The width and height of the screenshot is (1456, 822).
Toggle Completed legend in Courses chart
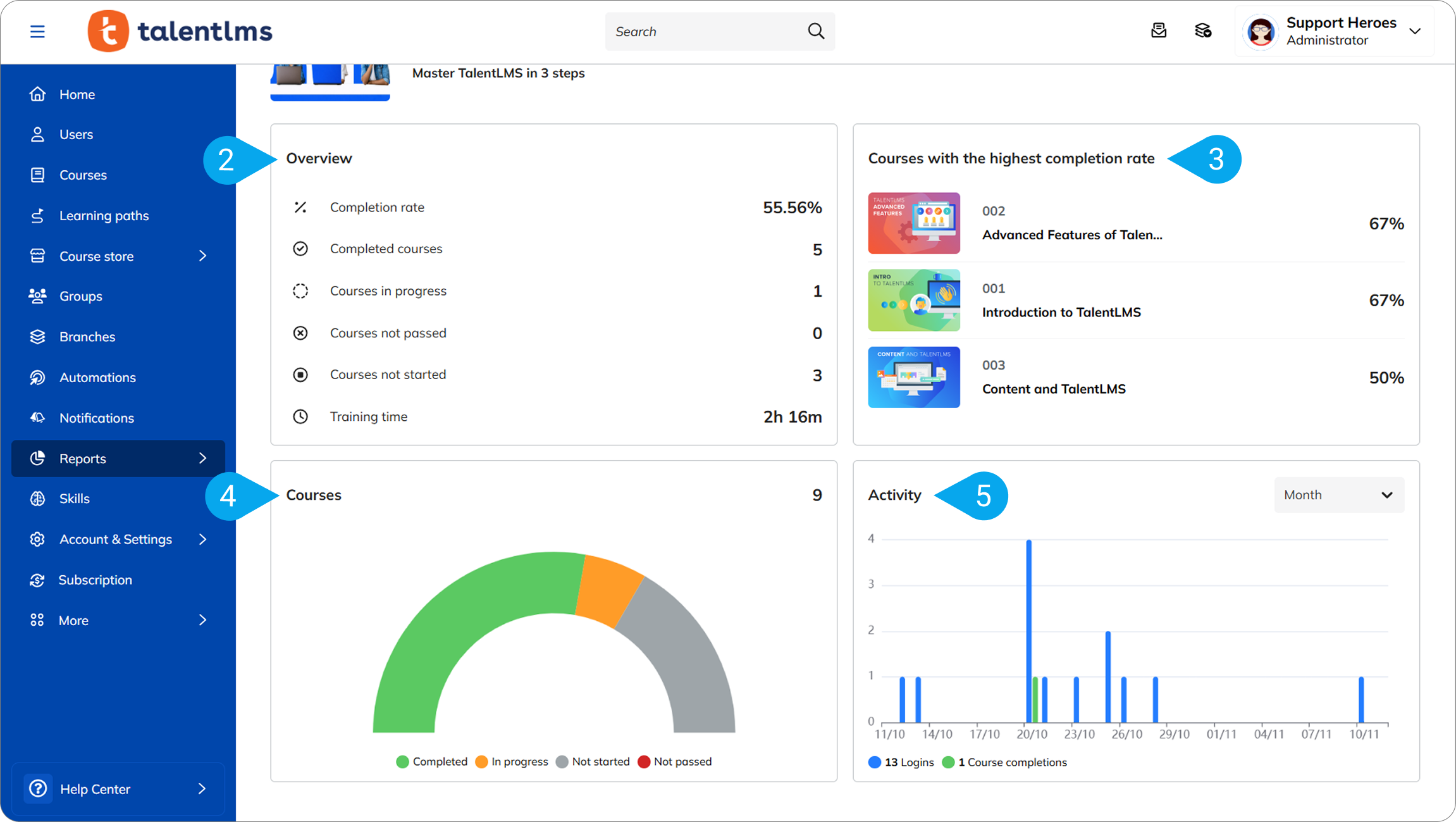point(431,761)
